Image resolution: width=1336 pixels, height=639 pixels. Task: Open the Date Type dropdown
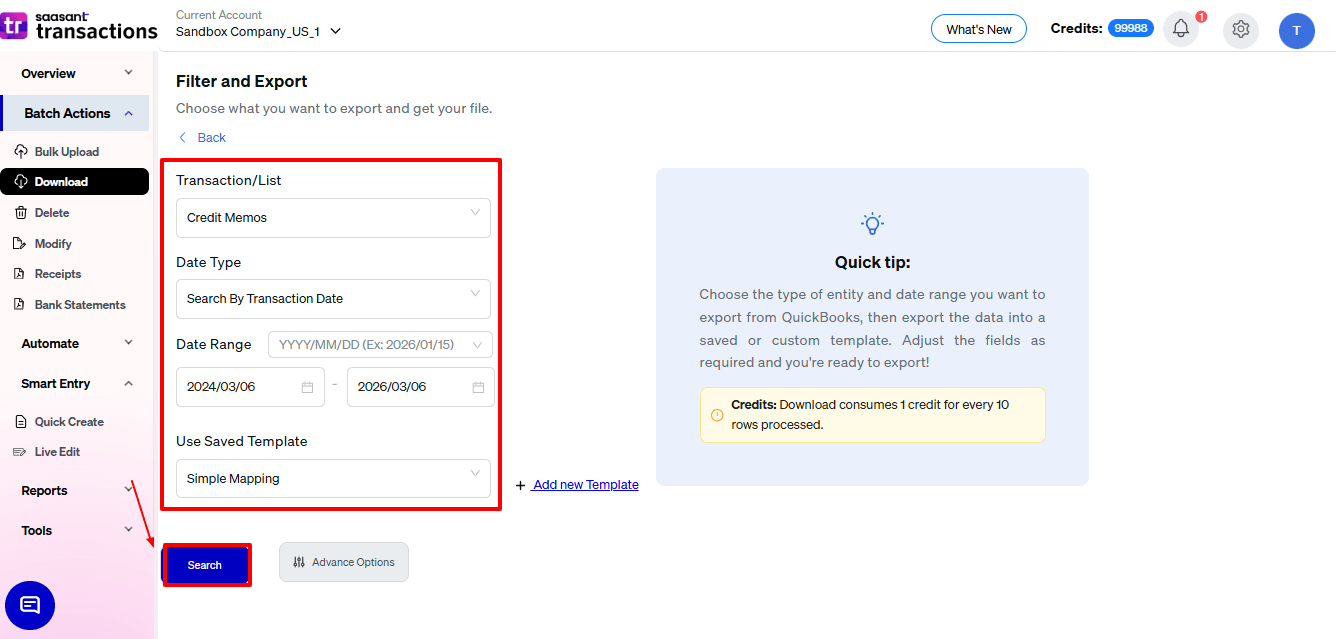(333, 299)
